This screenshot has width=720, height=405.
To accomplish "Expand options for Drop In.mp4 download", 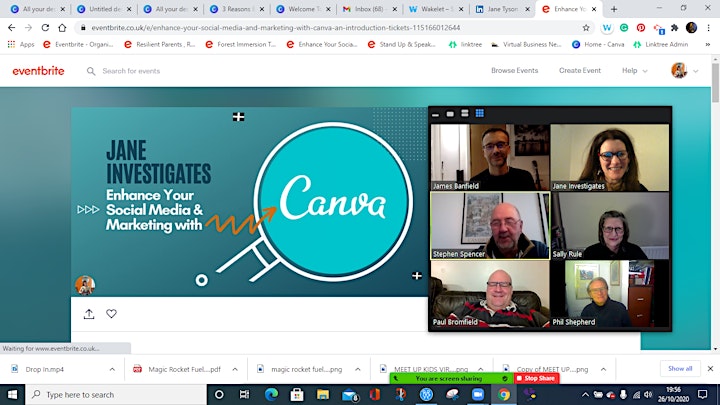I will tap(112, 369).
